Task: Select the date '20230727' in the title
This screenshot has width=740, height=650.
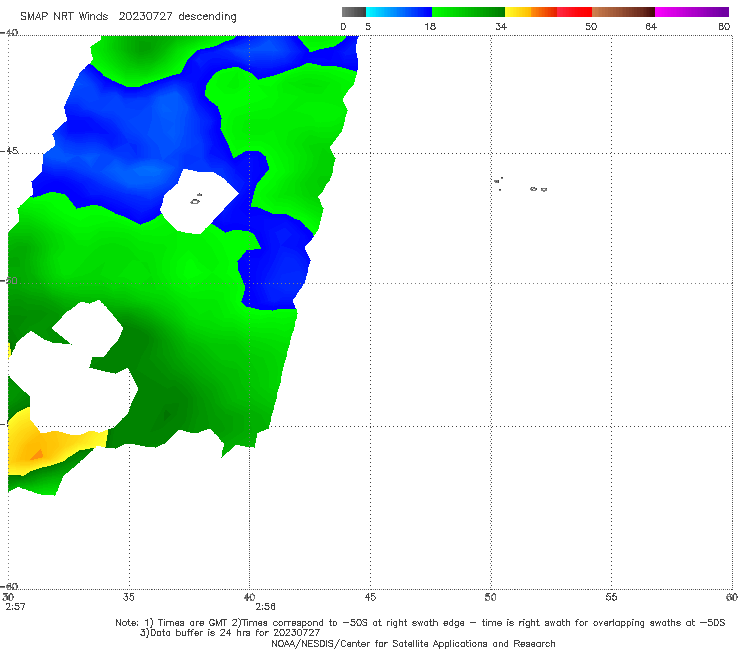Action: (145, 16)
